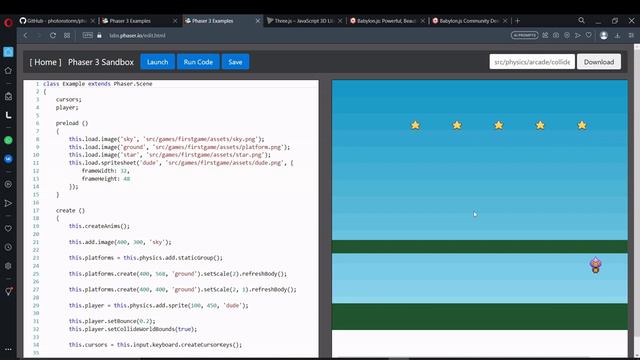Open the L-shaped app icon in sidebar

point(8,116)
